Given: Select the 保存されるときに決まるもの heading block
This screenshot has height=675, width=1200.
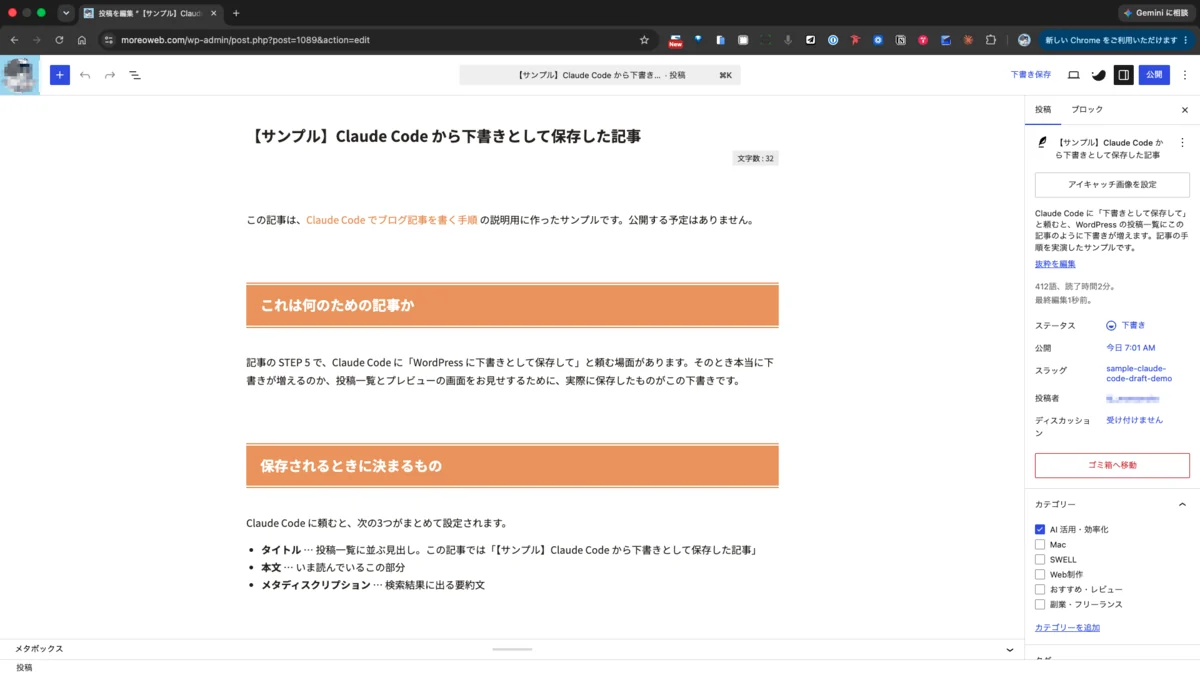Looking at the screenshot, I should [x=512, y=465].
